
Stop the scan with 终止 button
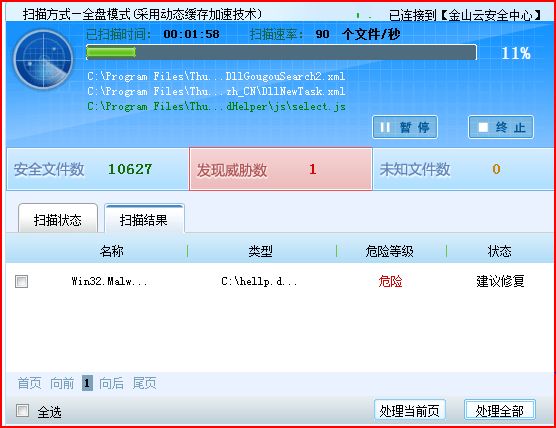(501, 127)
